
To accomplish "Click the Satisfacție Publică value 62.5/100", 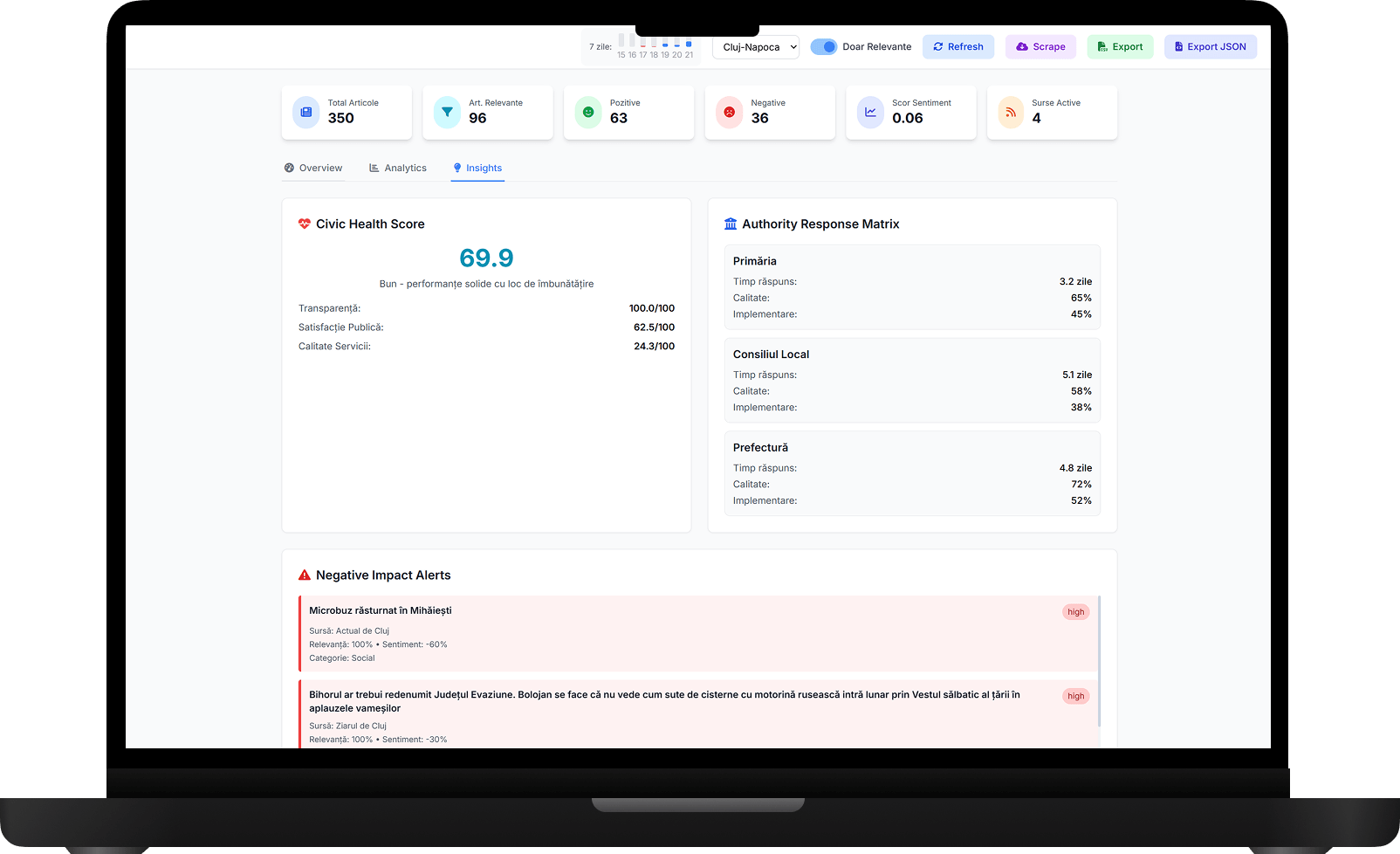I will tap(654, 327).
